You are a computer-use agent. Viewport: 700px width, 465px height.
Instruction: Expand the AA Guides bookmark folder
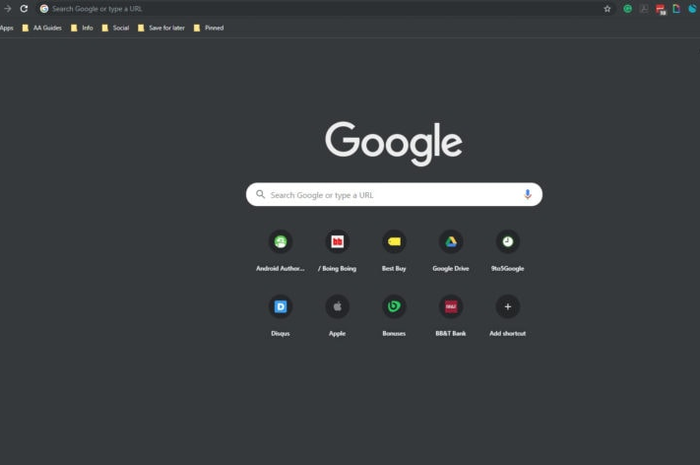pyautogui.click(x=42, y=28)
